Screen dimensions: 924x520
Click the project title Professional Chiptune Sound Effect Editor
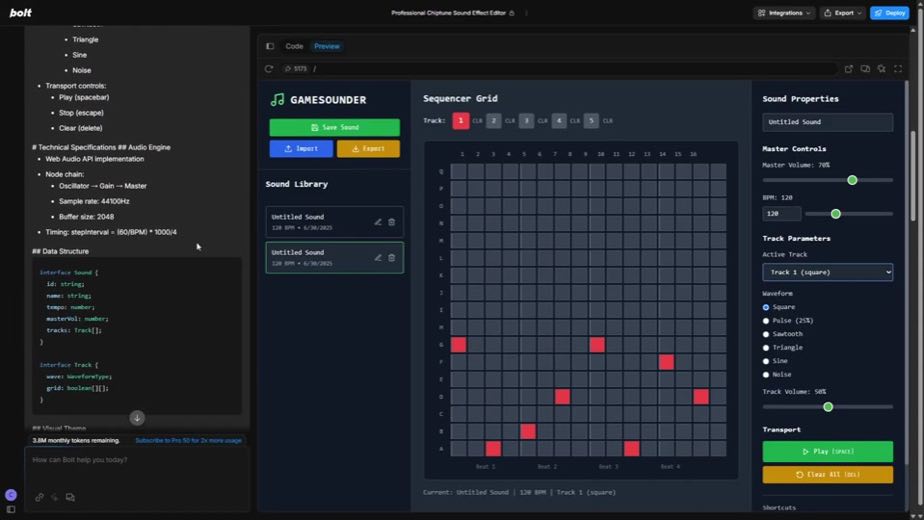coord(448,13)
